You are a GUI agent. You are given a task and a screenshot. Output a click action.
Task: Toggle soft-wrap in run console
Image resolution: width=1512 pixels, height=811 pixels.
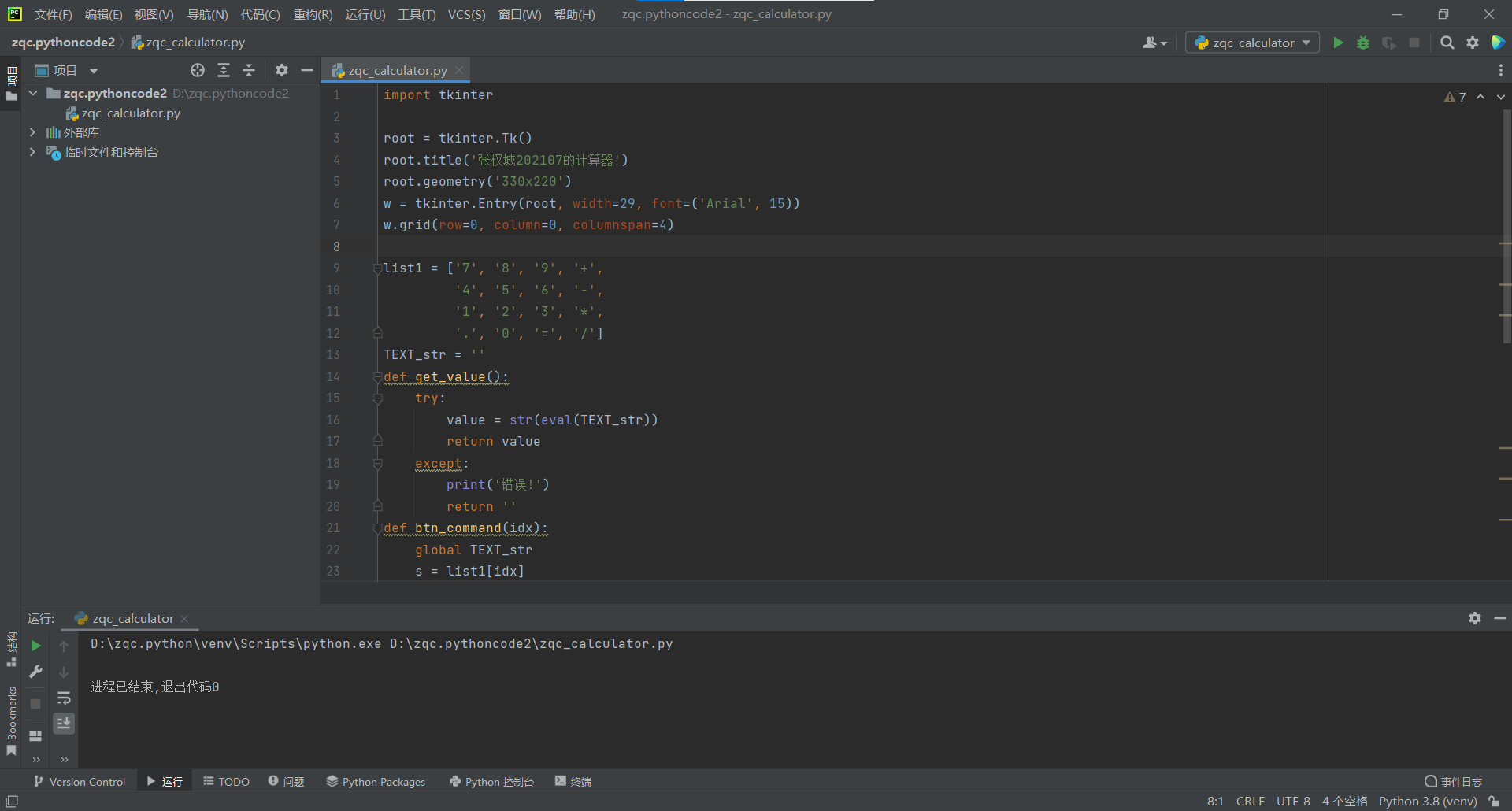[x=64, y=698]
